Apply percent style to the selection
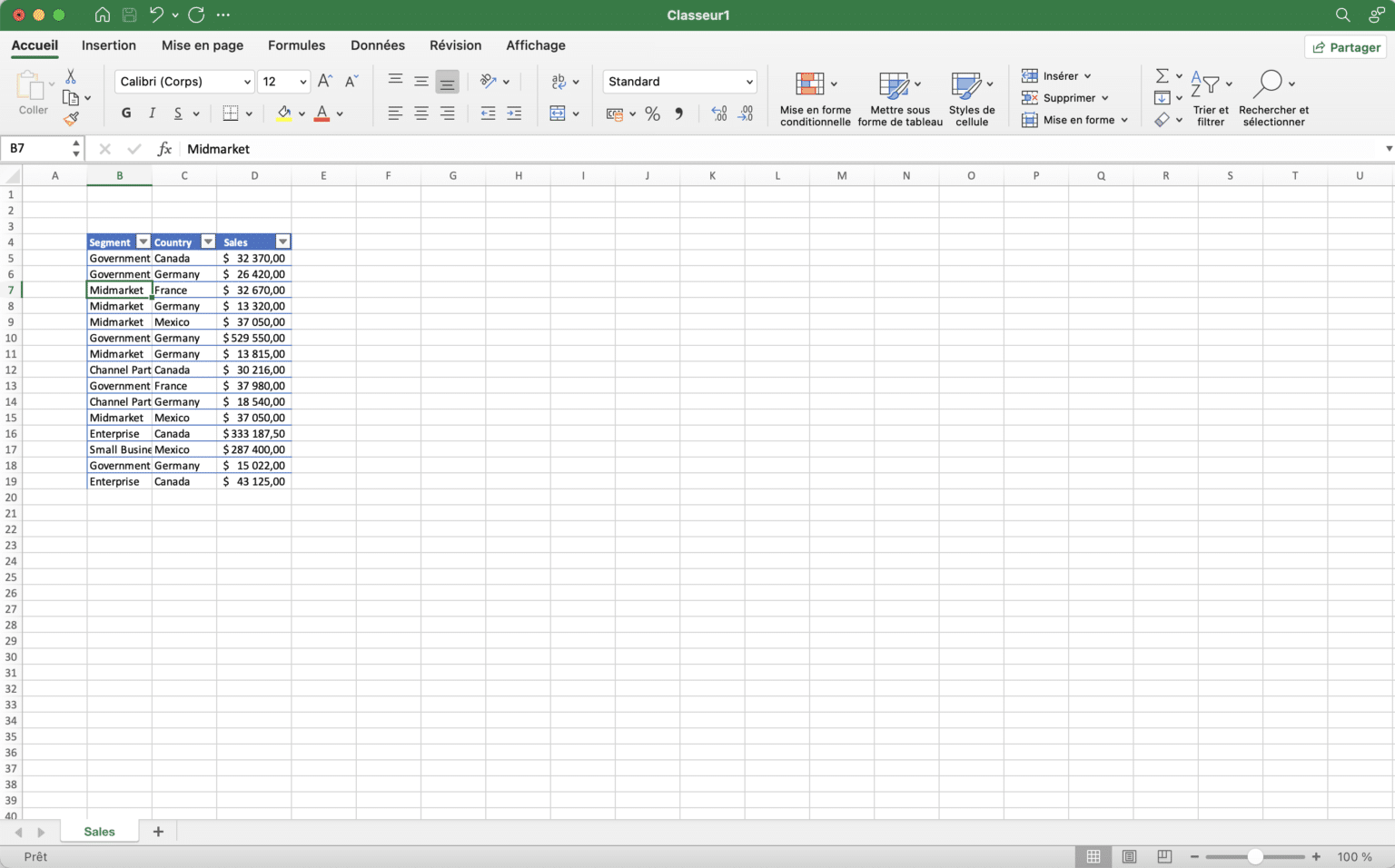The height and width of the screenshot is (868, 1395). 652,113
